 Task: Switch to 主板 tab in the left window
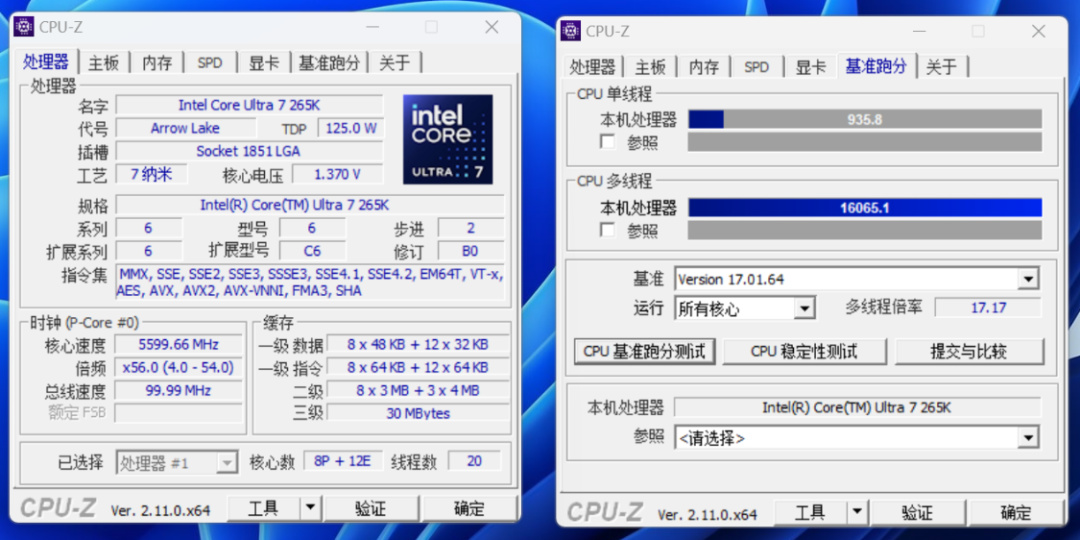(104, 63)
